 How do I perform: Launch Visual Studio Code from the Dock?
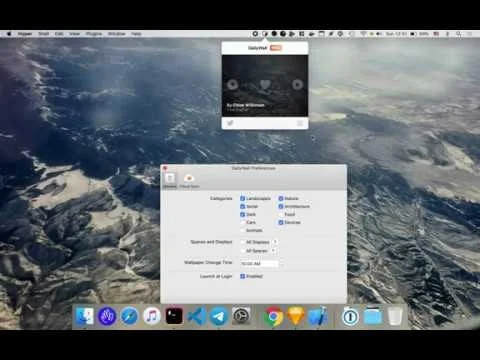[196, 316]
